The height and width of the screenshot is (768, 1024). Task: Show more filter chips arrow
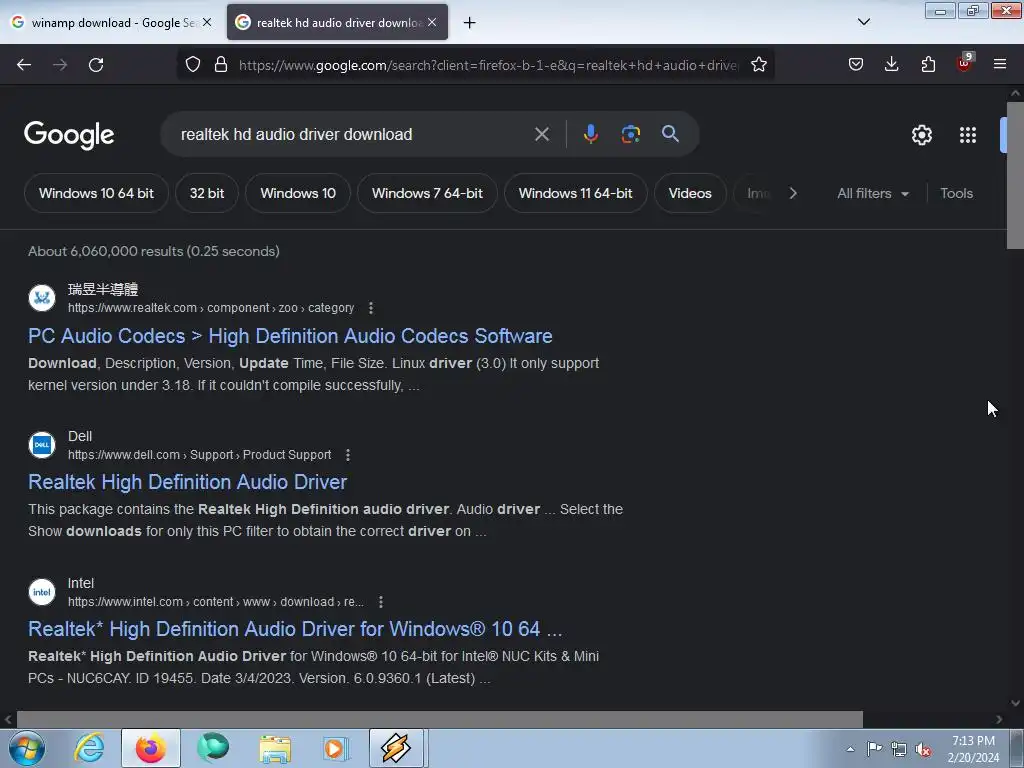793,193
